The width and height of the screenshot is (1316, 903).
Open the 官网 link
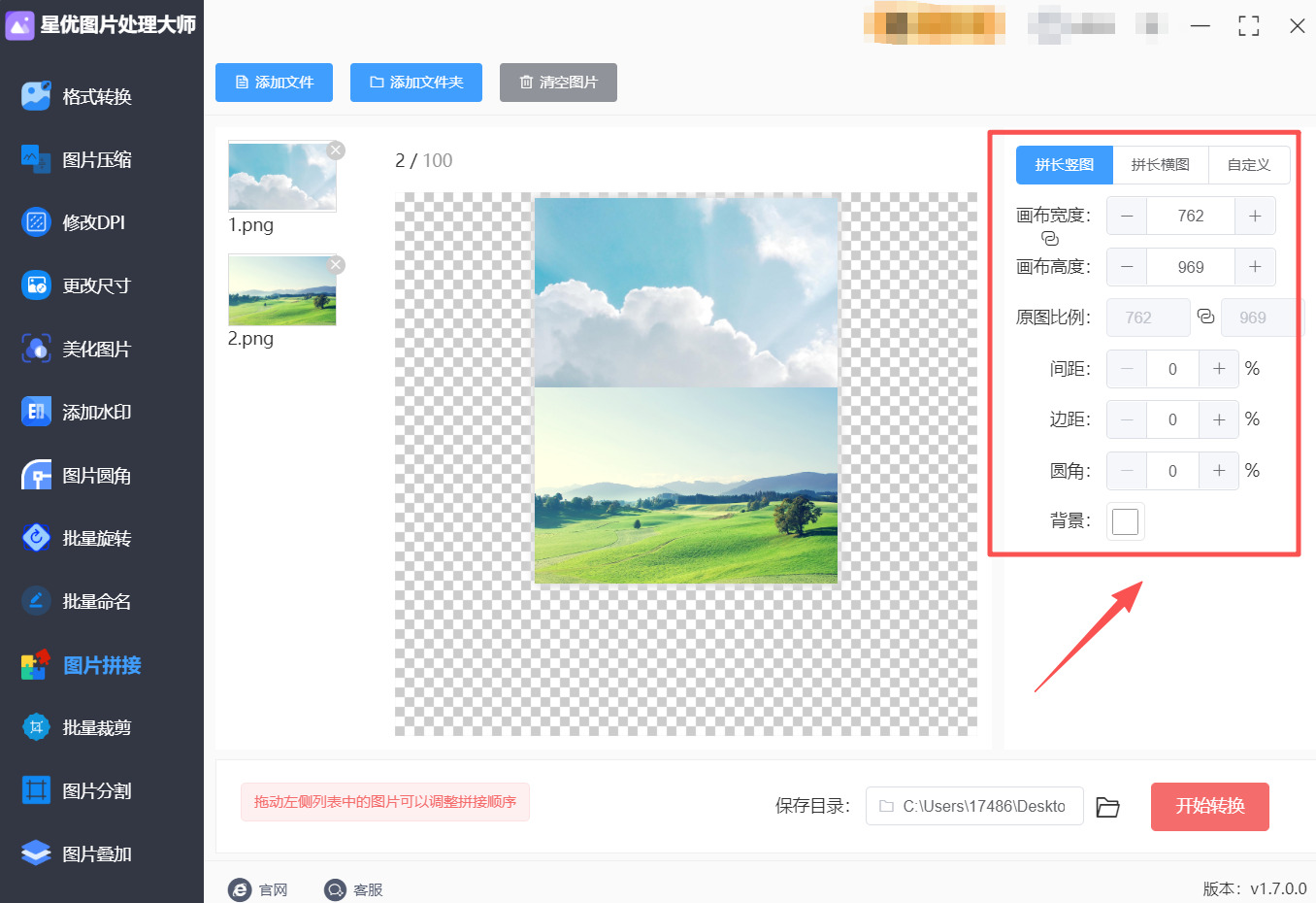click(x=274, y=889)
